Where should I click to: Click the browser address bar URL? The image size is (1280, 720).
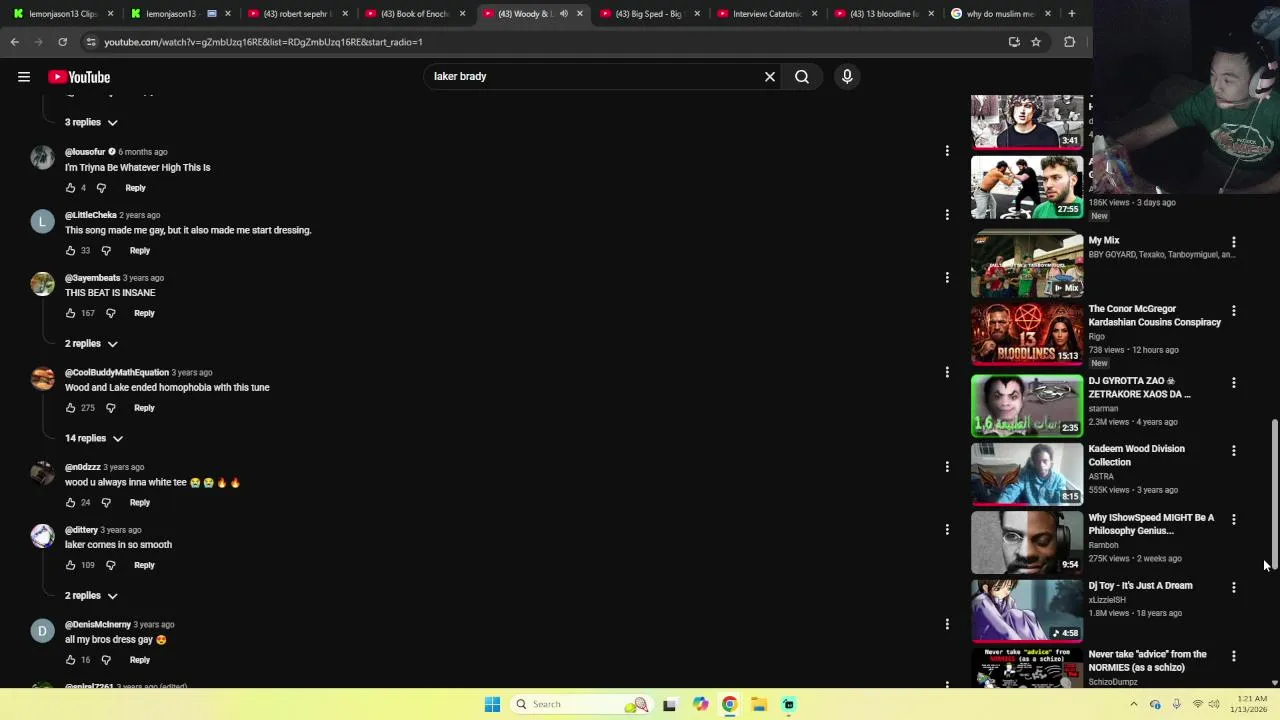coord(263,42)
